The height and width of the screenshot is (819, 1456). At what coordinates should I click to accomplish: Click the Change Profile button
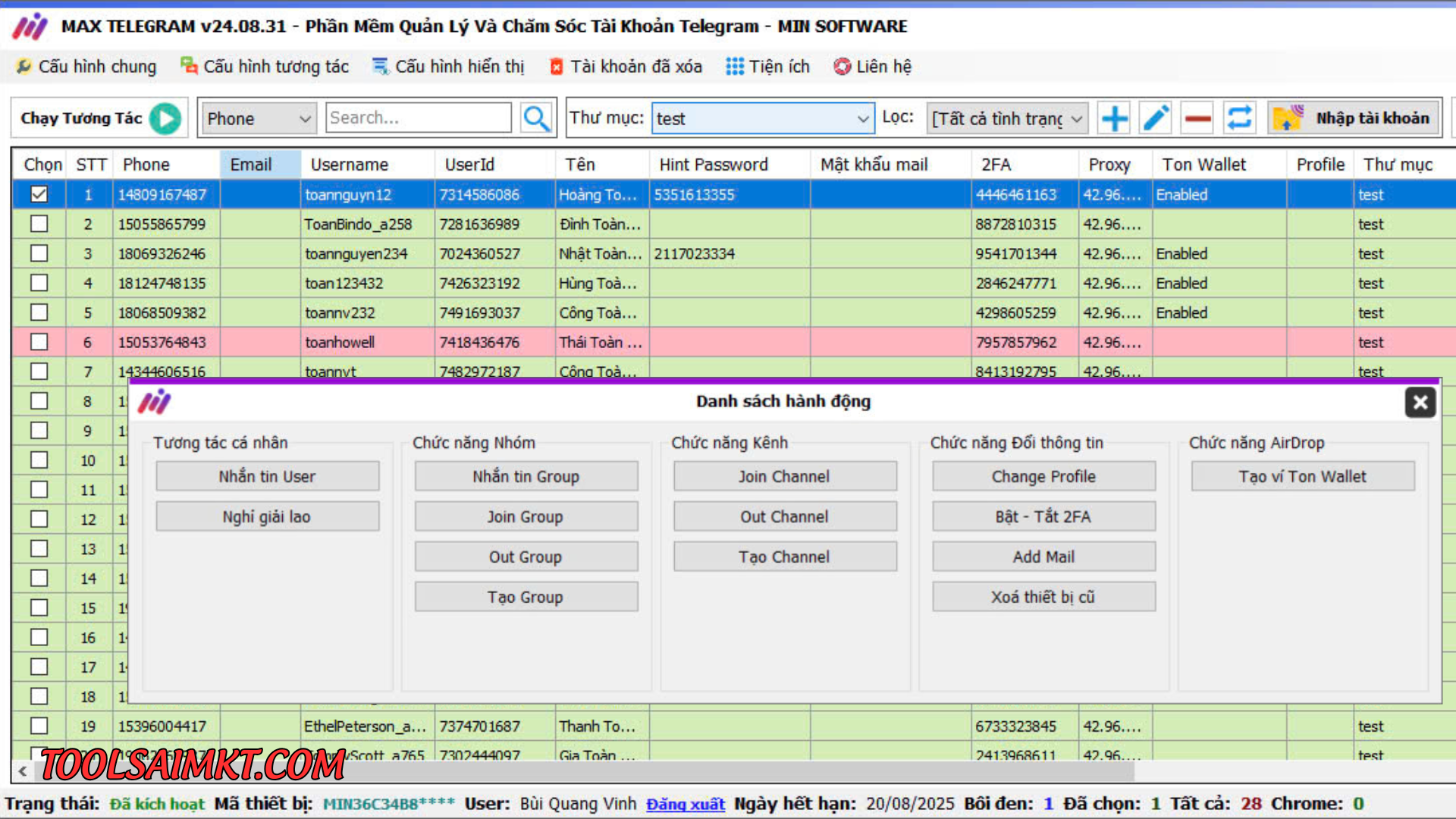(x=1044, y=476)
